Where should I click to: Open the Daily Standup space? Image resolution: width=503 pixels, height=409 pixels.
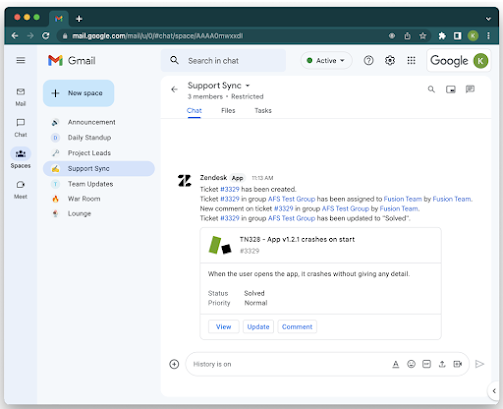99,138
